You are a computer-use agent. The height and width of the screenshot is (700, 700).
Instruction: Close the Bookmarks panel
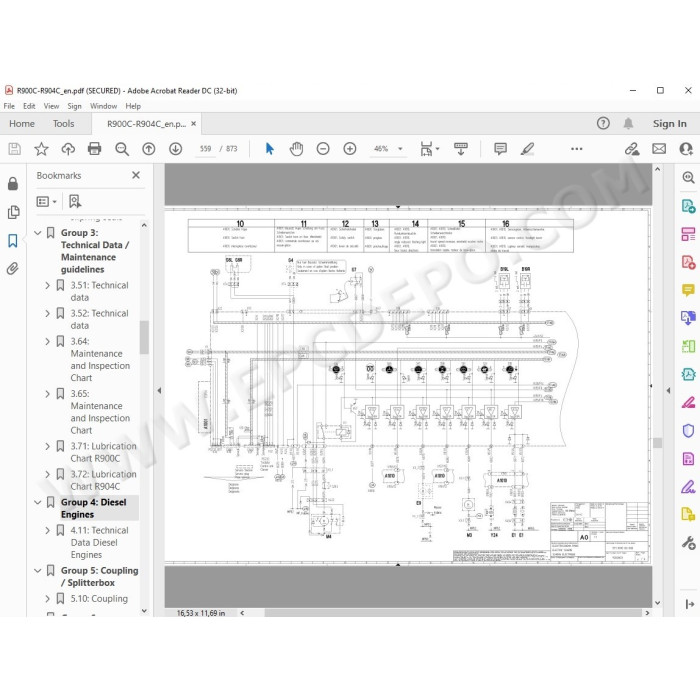pyautogui.click(x=136, y=175)
